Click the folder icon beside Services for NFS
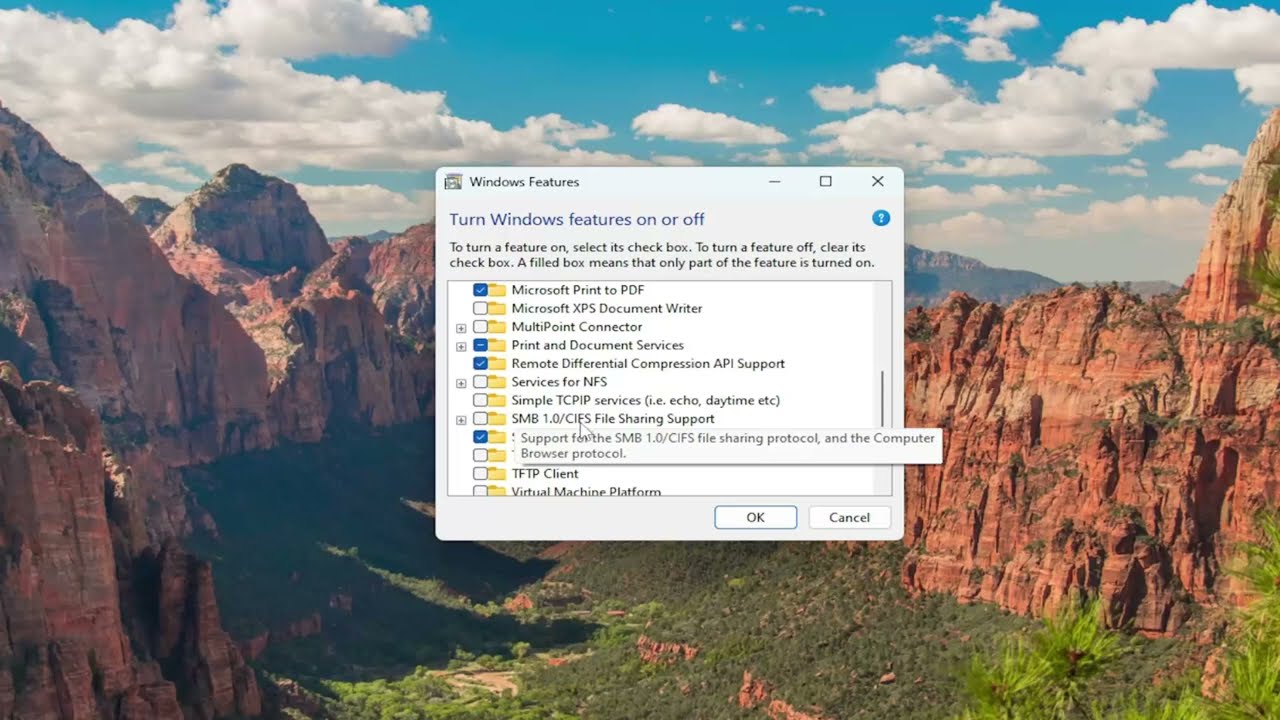 [497, 382]
